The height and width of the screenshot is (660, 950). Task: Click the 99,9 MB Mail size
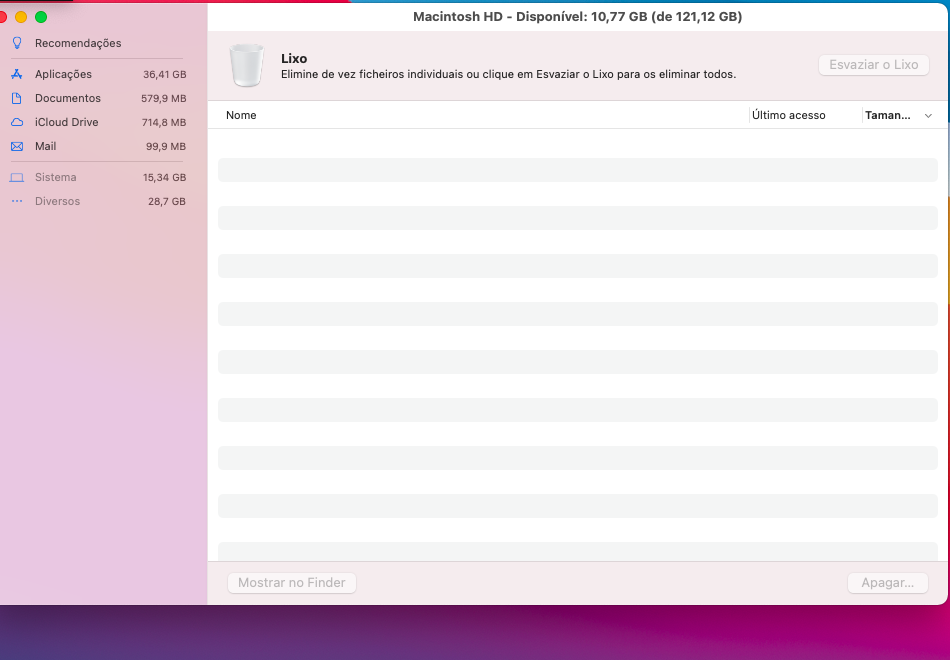[166, 147]
